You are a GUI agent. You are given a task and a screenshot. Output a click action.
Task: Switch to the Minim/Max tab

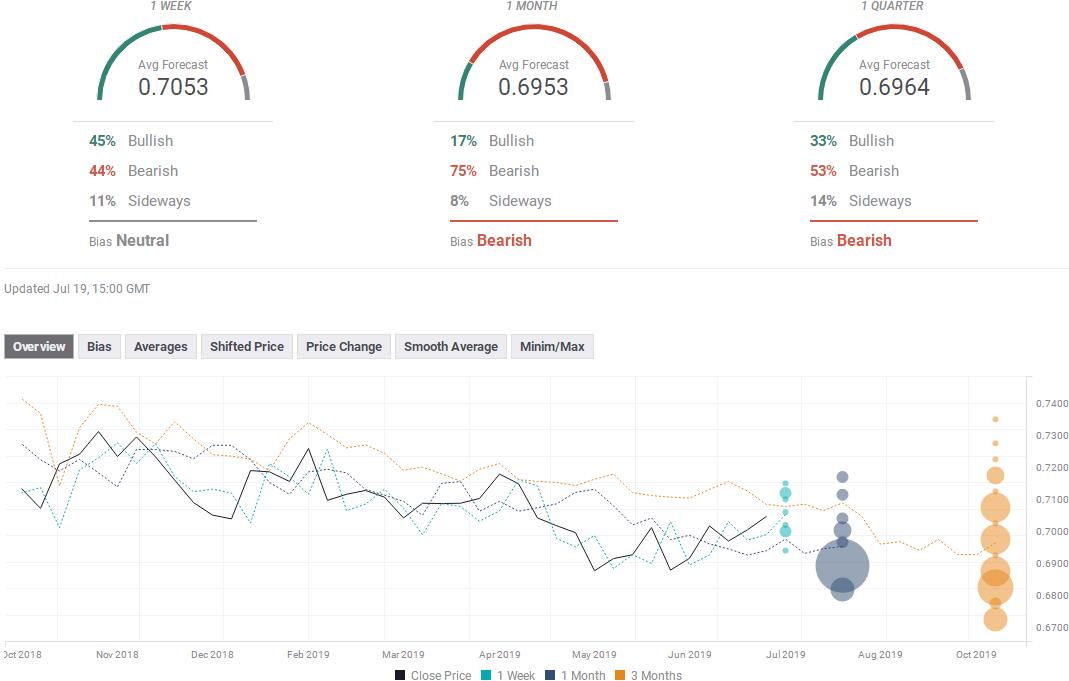552,346
